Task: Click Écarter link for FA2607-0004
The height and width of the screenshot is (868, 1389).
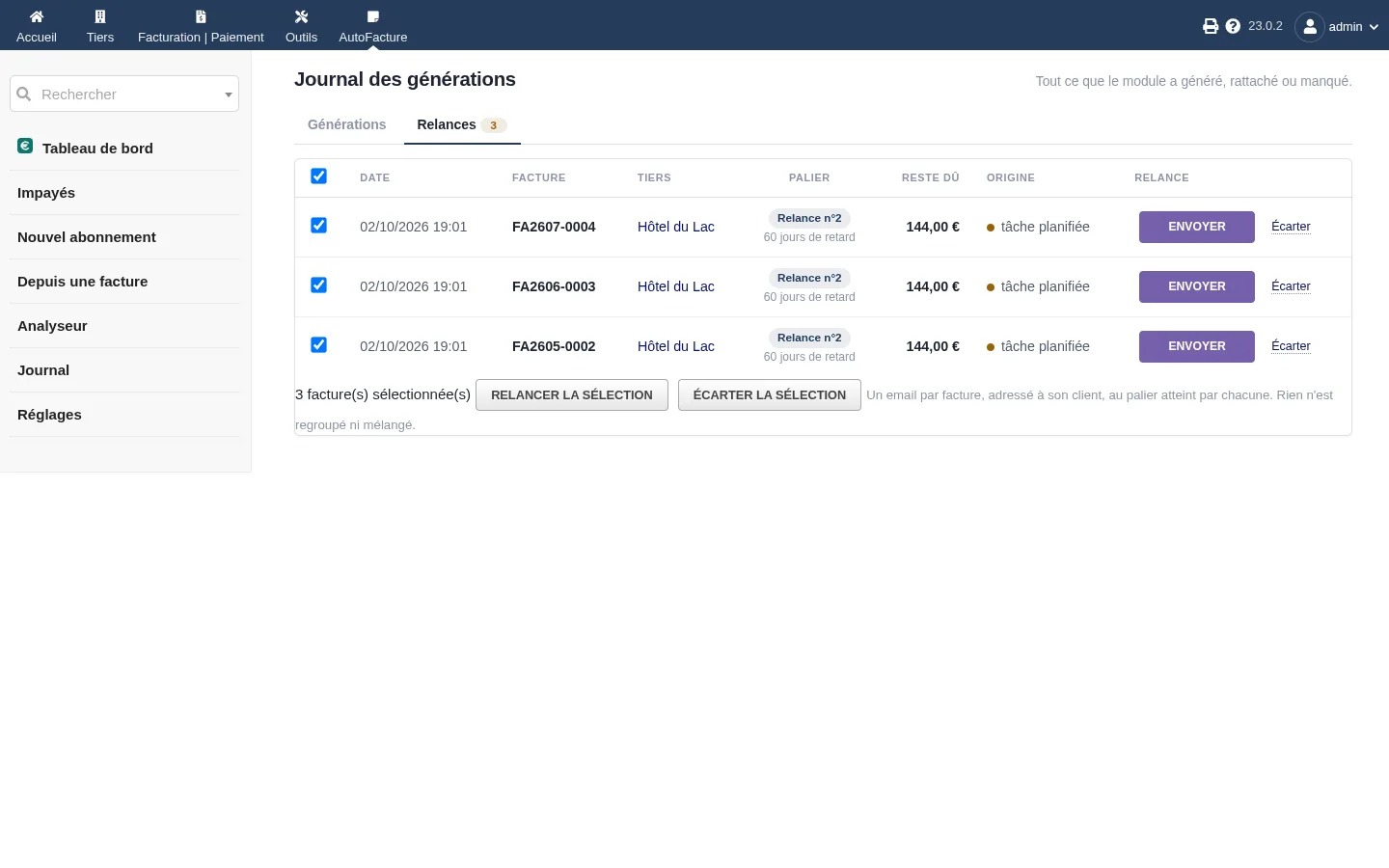Action: coord(1291,227)
